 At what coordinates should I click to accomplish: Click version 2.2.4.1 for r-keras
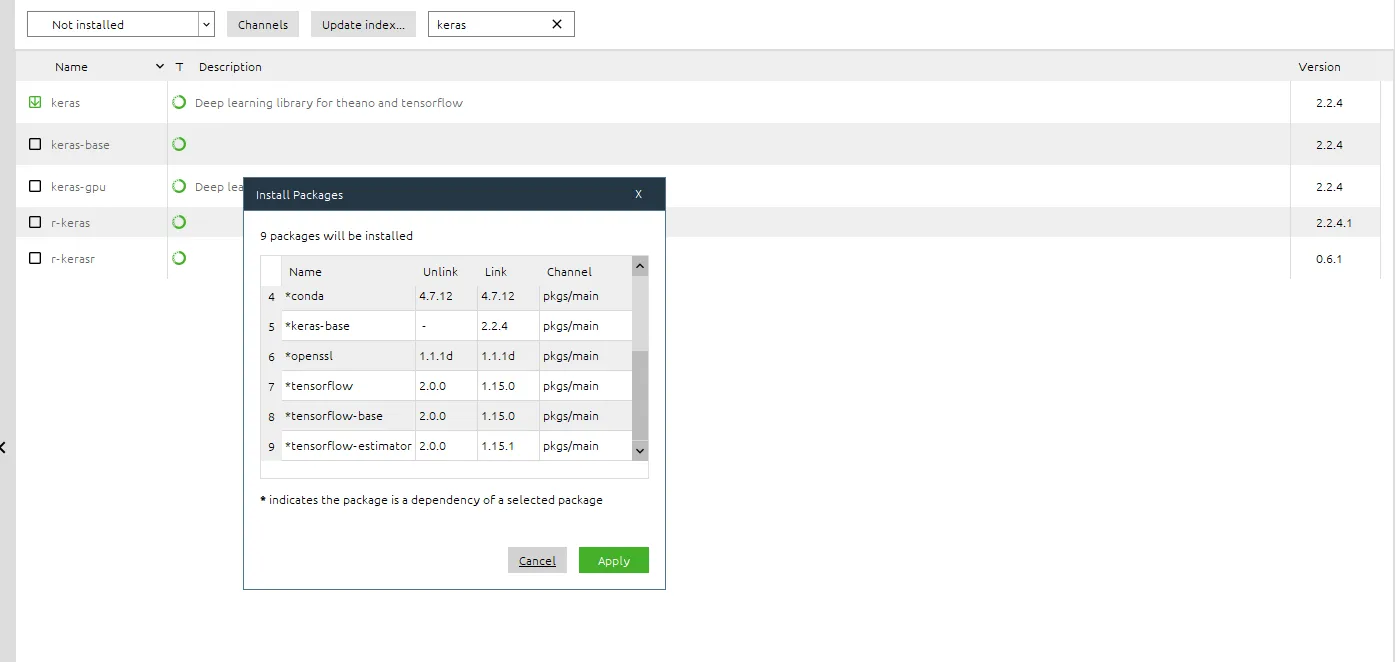tap(1334, 223)
